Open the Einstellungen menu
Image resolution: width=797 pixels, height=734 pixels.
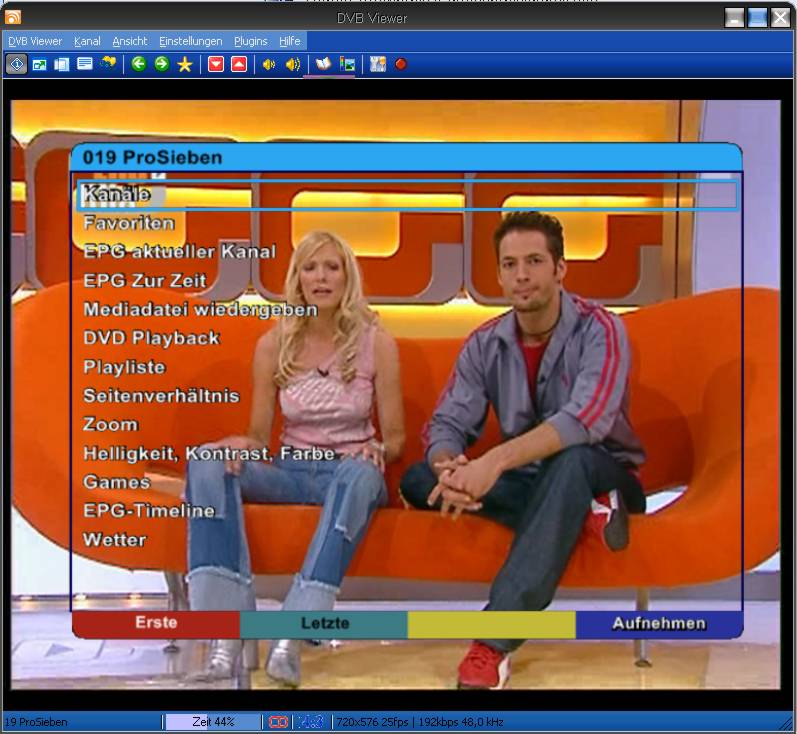191,41
